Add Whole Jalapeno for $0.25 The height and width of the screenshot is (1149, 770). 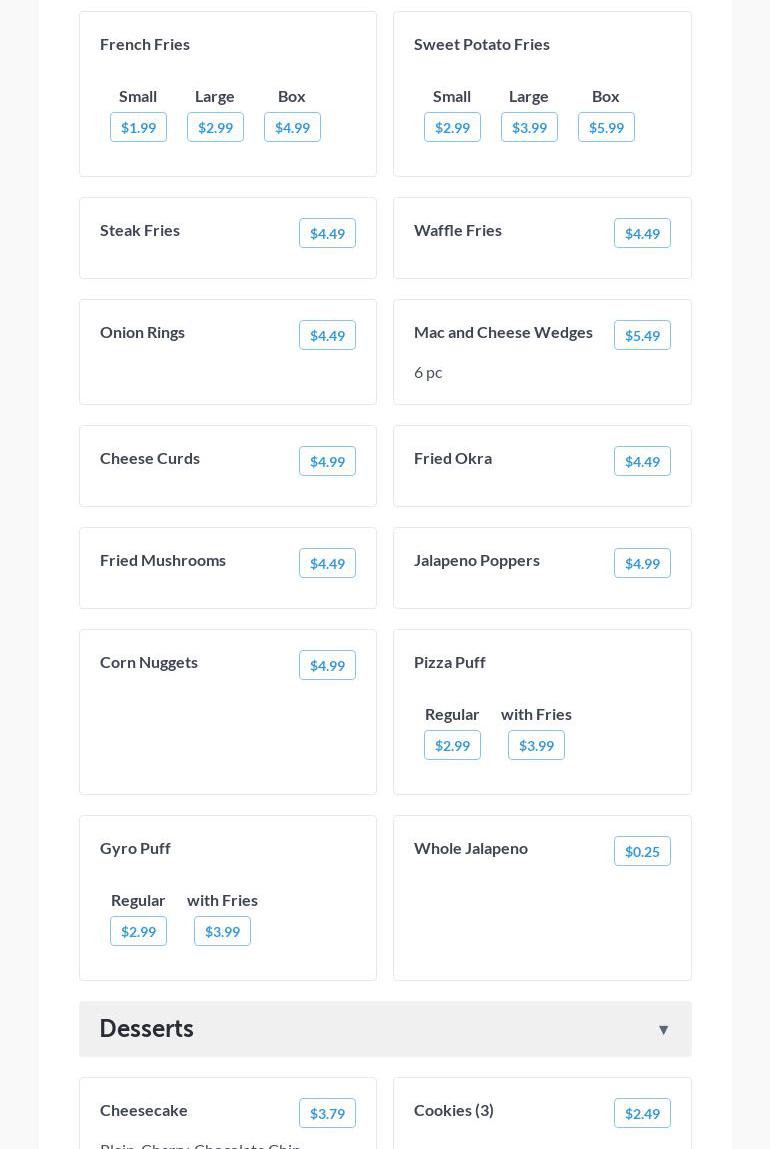point(642,851)
